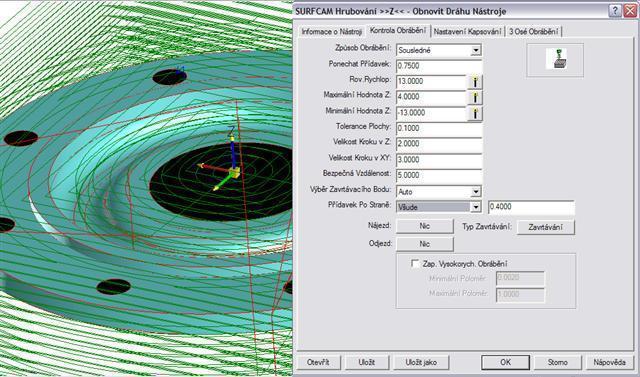
Task: Expand the Přídavek Po Straně dropdown
Action: pyautogui.click(x=476, y=207)
